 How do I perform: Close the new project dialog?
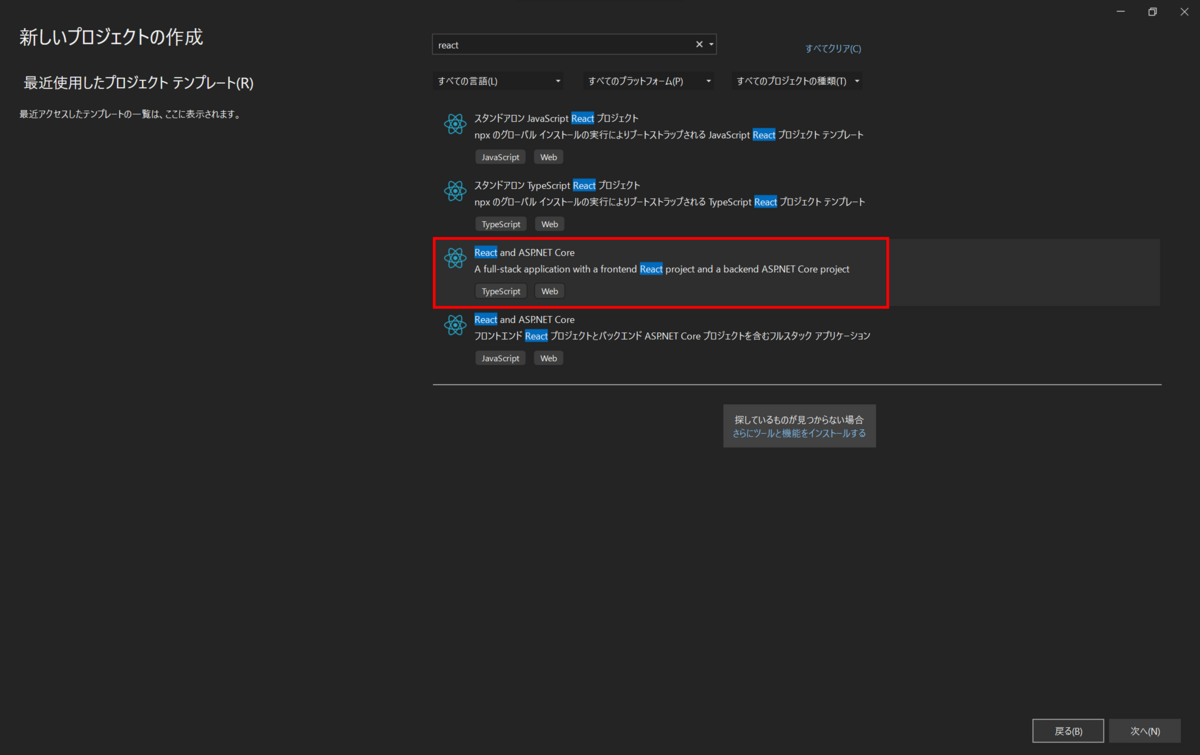1185,11
